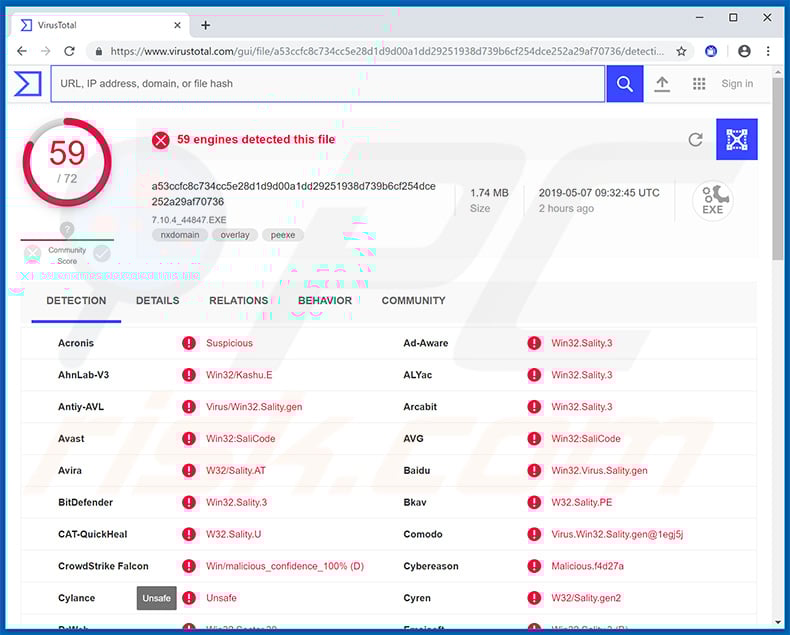Reload the page in browser
This screenshot has height=635, width=790.
point(70,51)
